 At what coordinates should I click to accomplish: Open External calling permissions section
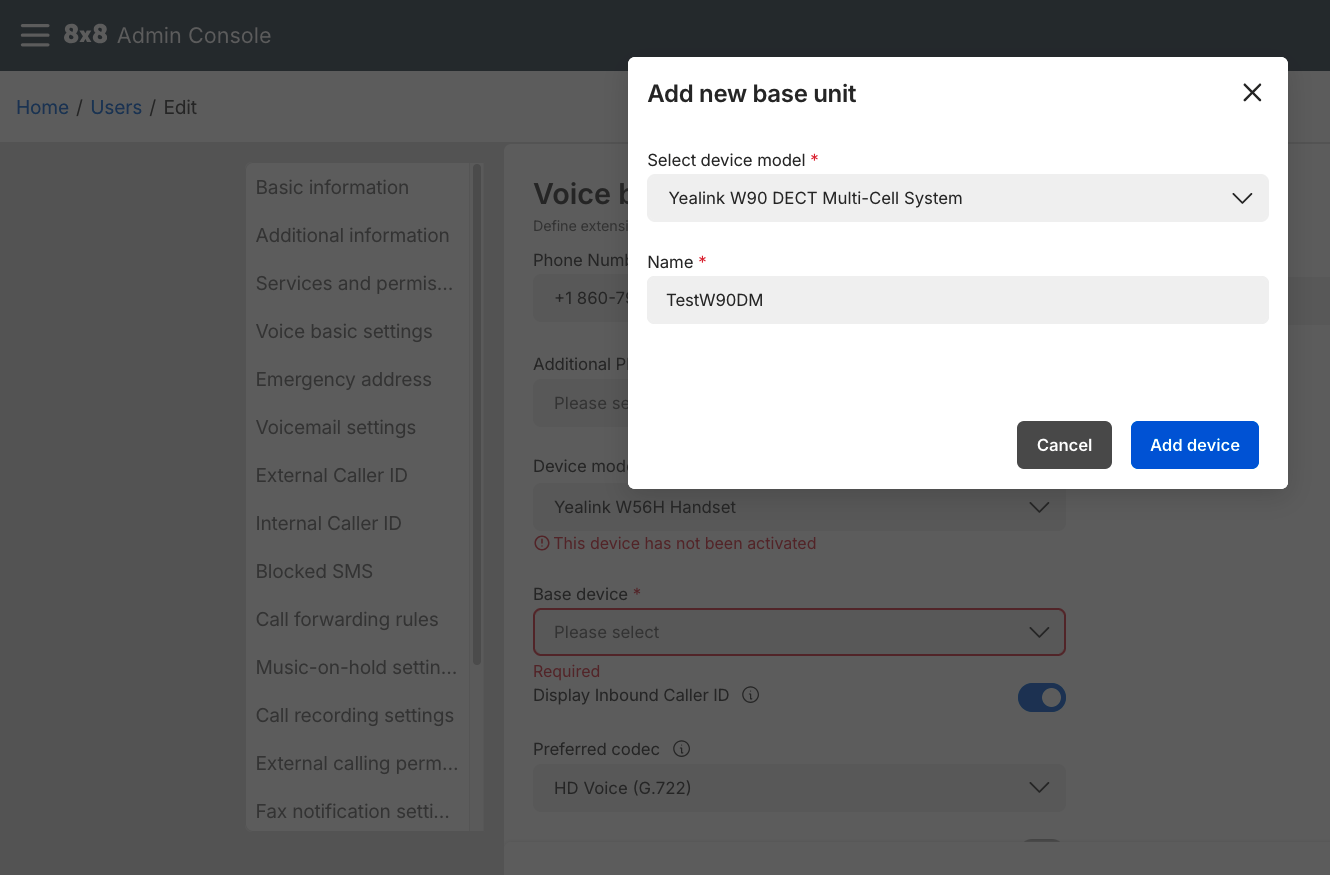[x=358, y=763]
